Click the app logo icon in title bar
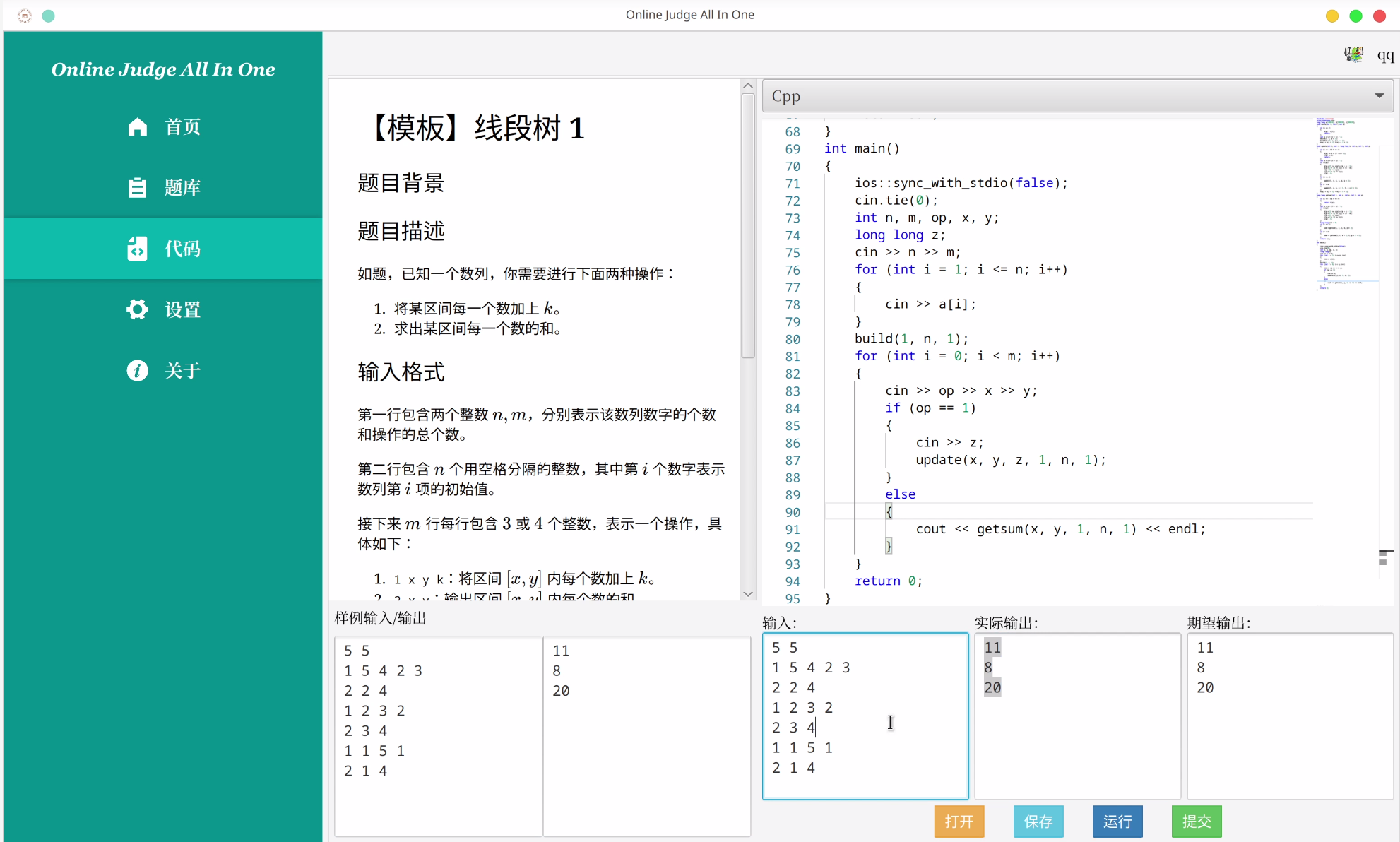Viewport: 1400px width, 842px height. 25,16
